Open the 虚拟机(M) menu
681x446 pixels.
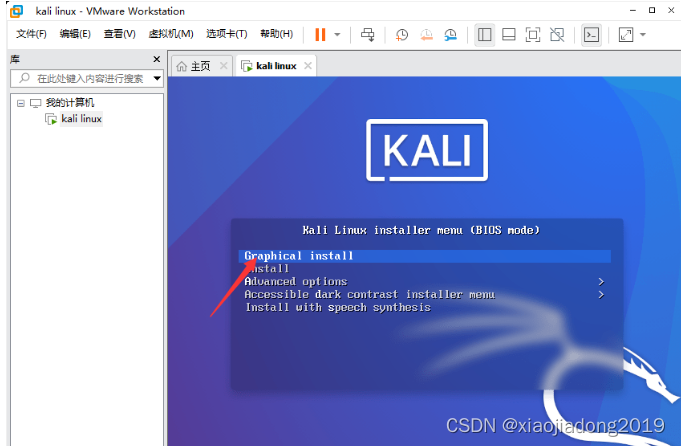[171, 34]
